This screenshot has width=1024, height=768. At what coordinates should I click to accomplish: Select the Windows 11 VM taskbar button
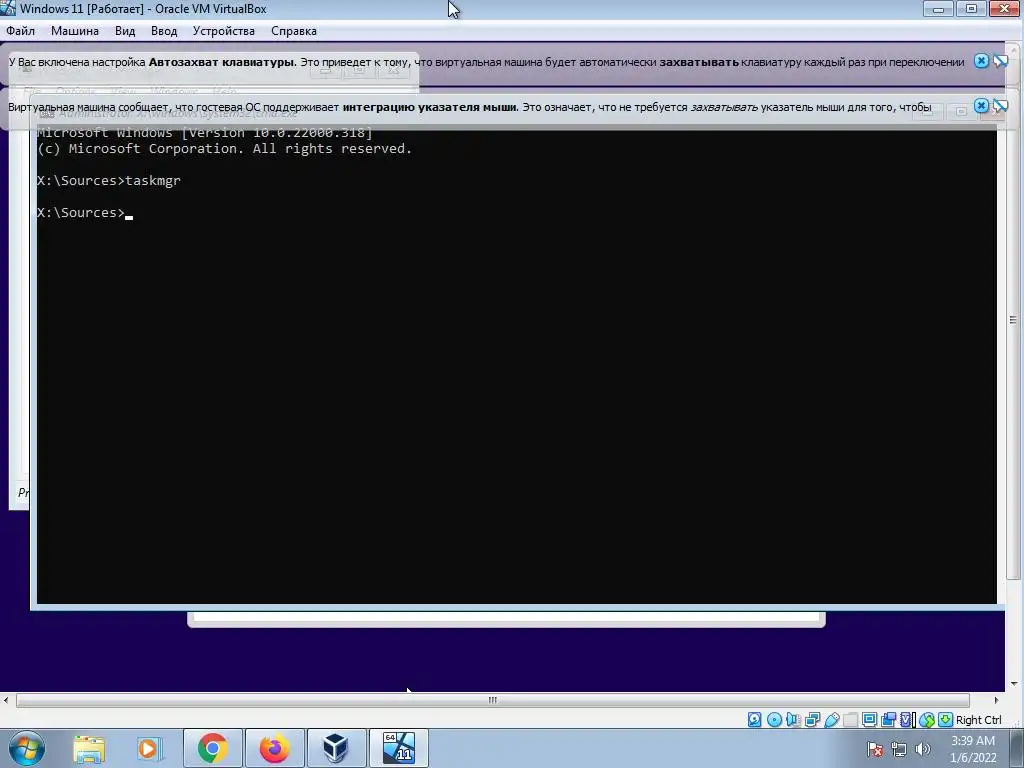[398, 748]
